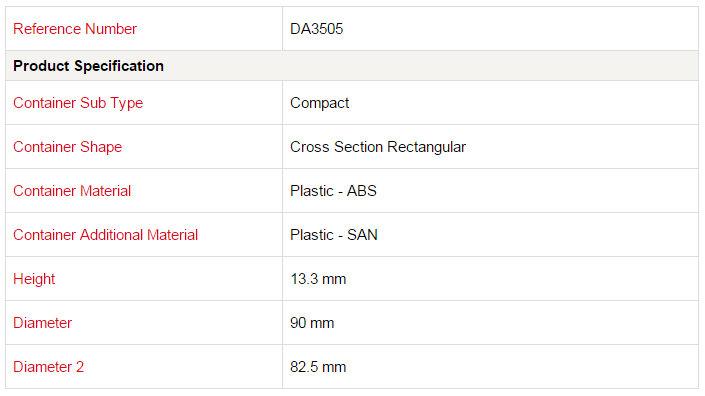This screenshot has height=396, width=705.
Task: Click the Product Specification header row
Action: pyautogui.click(x=352, y=66)
